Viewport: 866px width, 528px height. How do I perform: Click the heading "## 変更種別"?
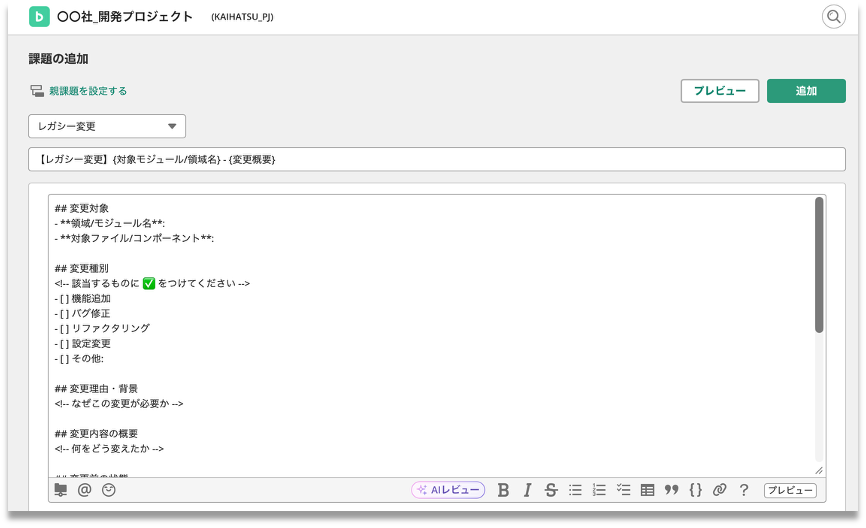point(82,269)
